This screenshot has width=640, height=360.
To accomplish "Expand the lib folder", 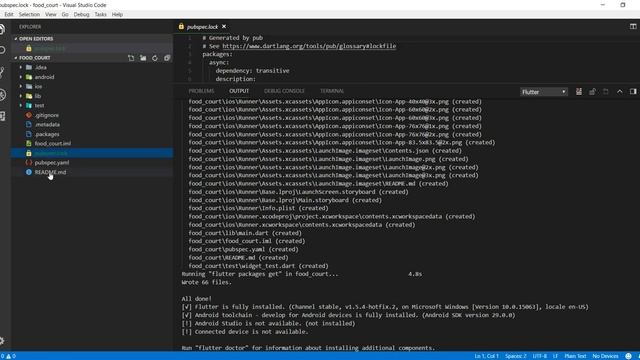I will (20, 96).
